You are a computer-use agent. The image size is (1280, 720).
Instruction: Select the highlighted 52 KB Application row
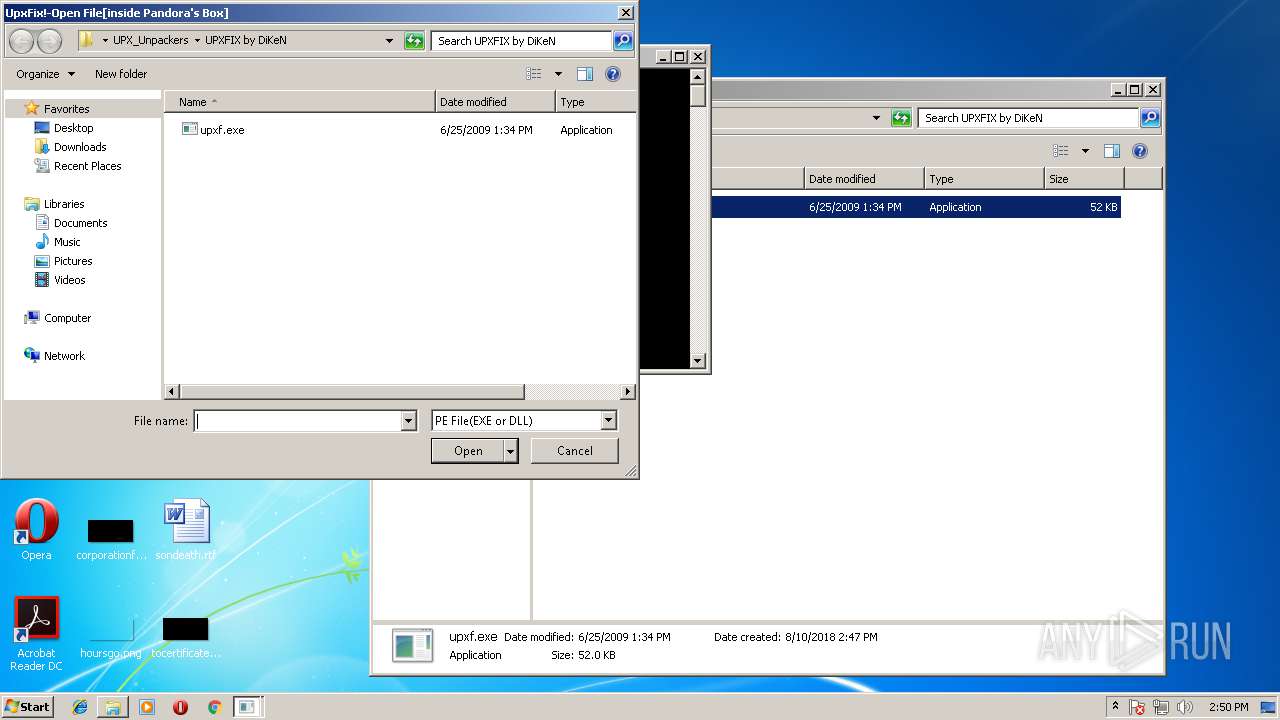(x=915, y=207)
